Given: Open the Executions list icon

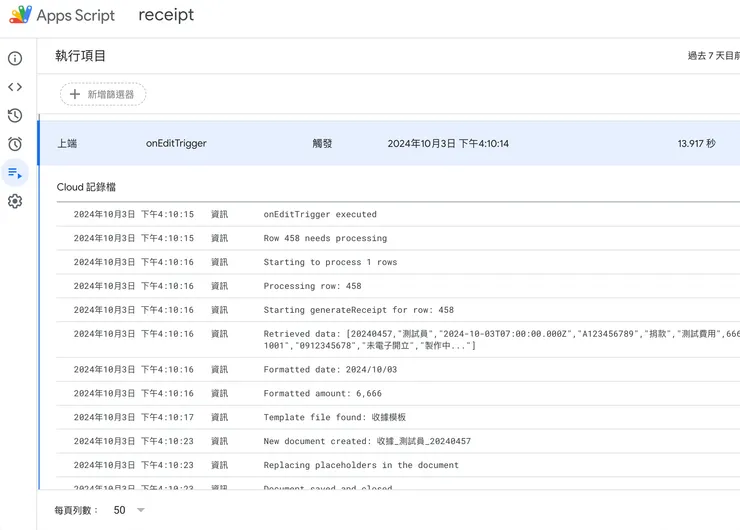Looking at the screenshot, I should pyautogui.click(x=15, y=173).
